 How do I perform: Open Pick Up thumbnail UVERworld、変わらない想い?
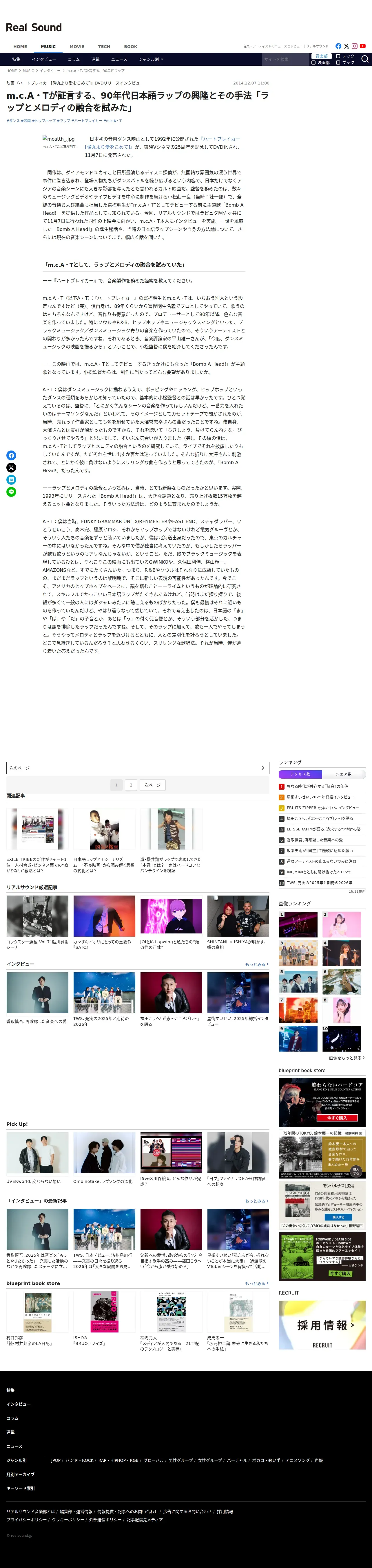point(37,1153)
